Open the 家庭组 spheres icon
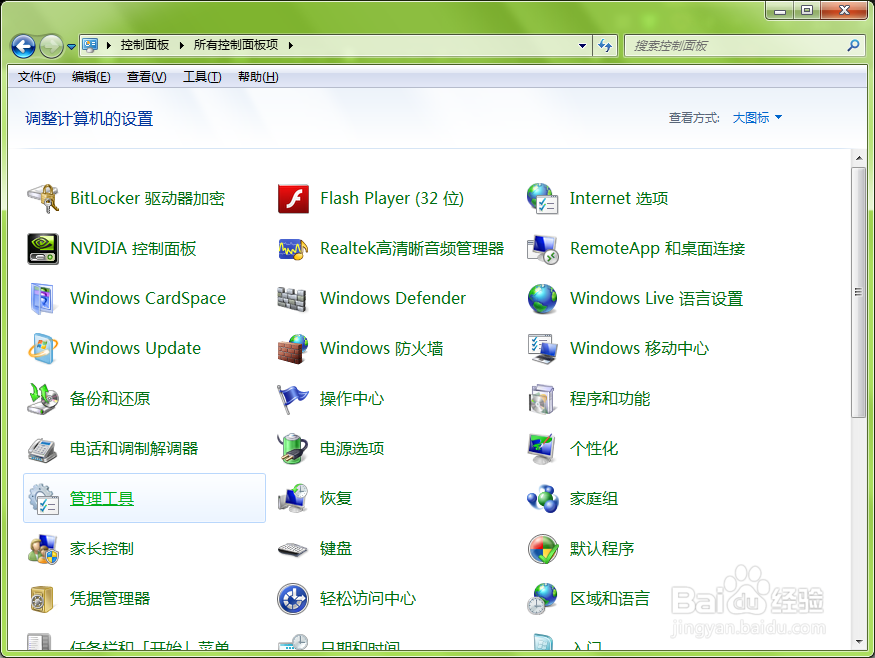Viewport: 875px width, 658px height. pyautogui.click(x=542, y=499)
